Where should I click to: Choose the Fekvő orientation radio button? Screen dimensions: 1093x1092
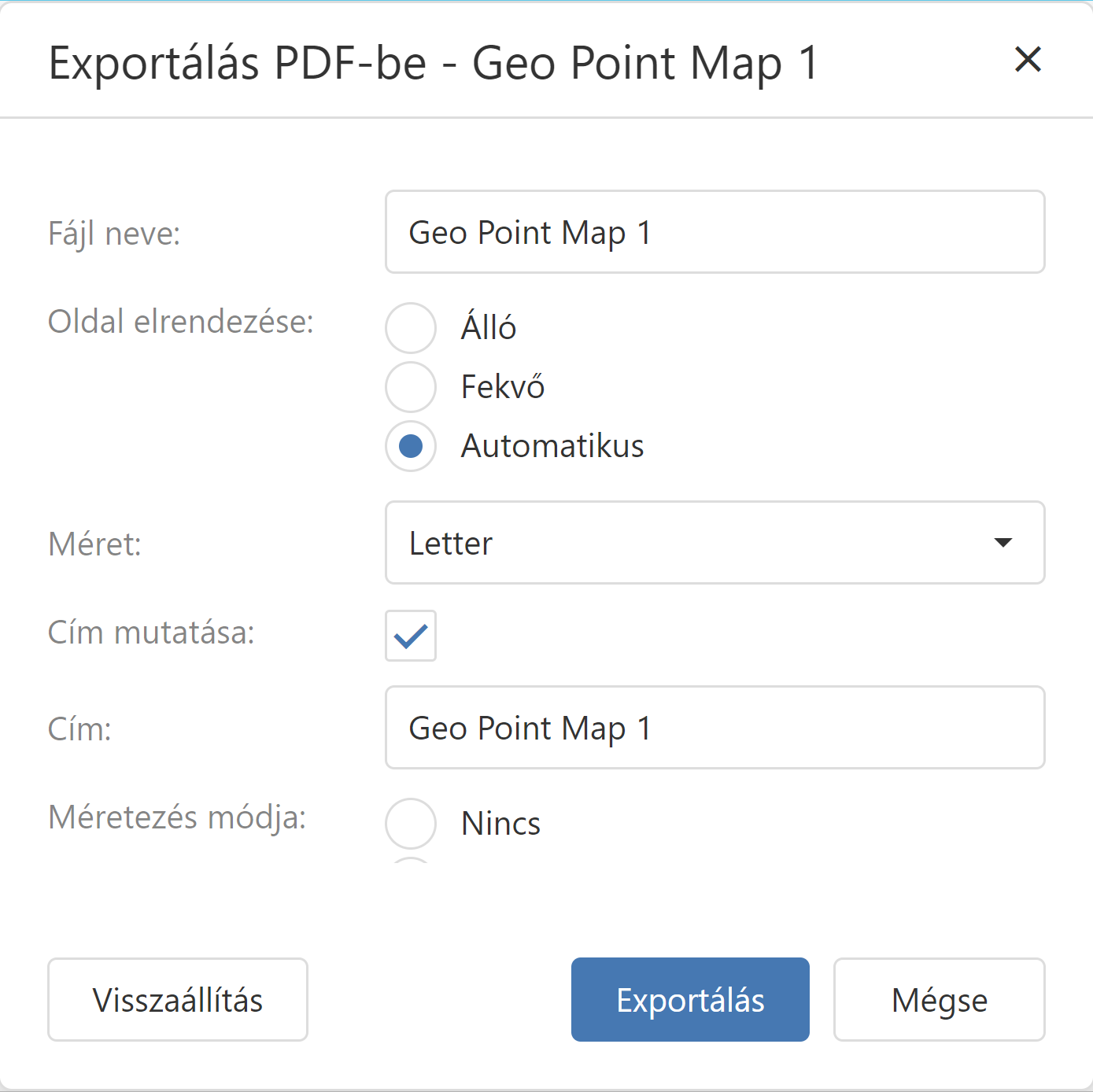coord(411,387)
